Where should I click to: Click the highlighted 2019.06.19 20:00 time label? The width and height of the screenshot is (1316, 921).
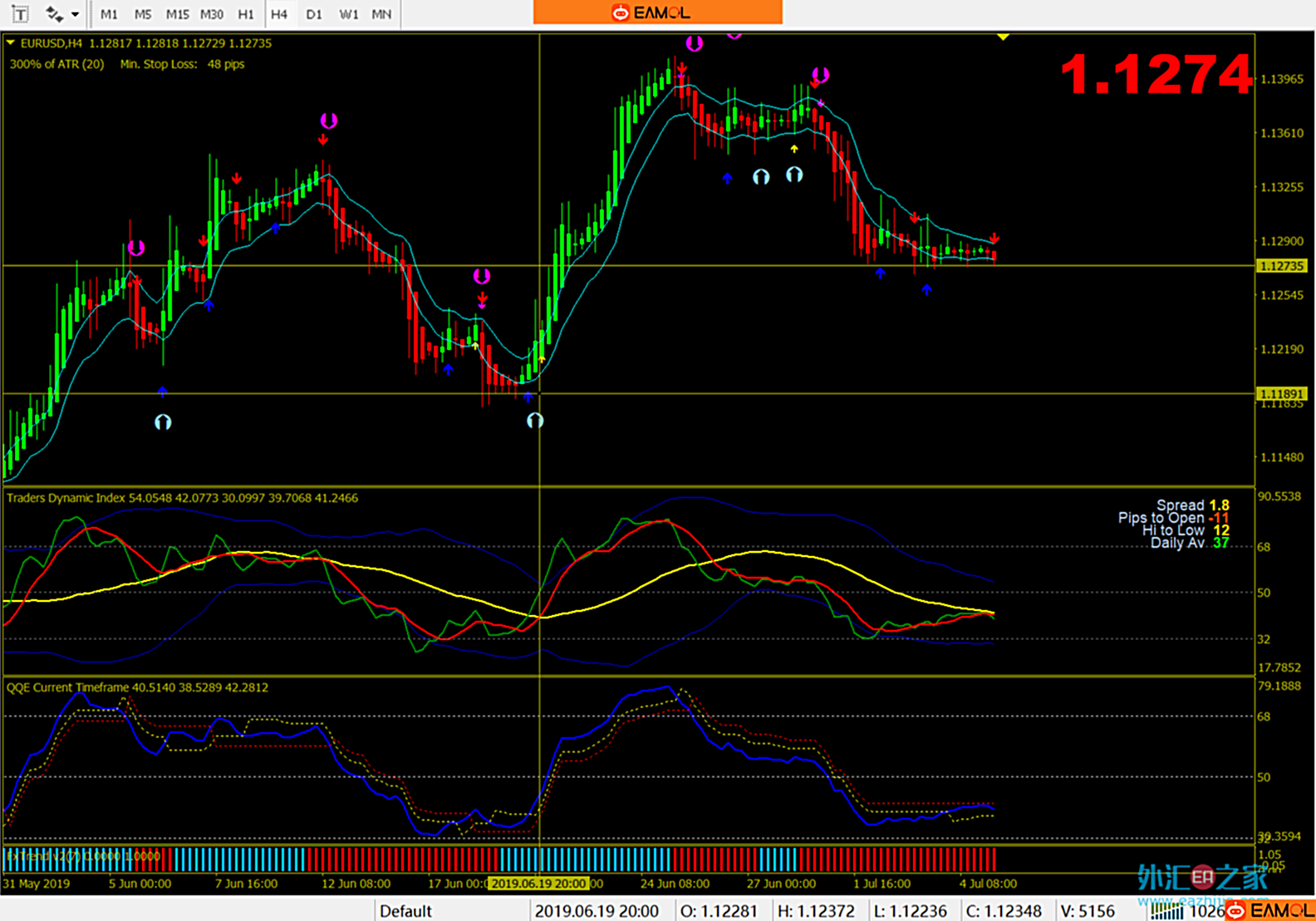coord(538,884)
